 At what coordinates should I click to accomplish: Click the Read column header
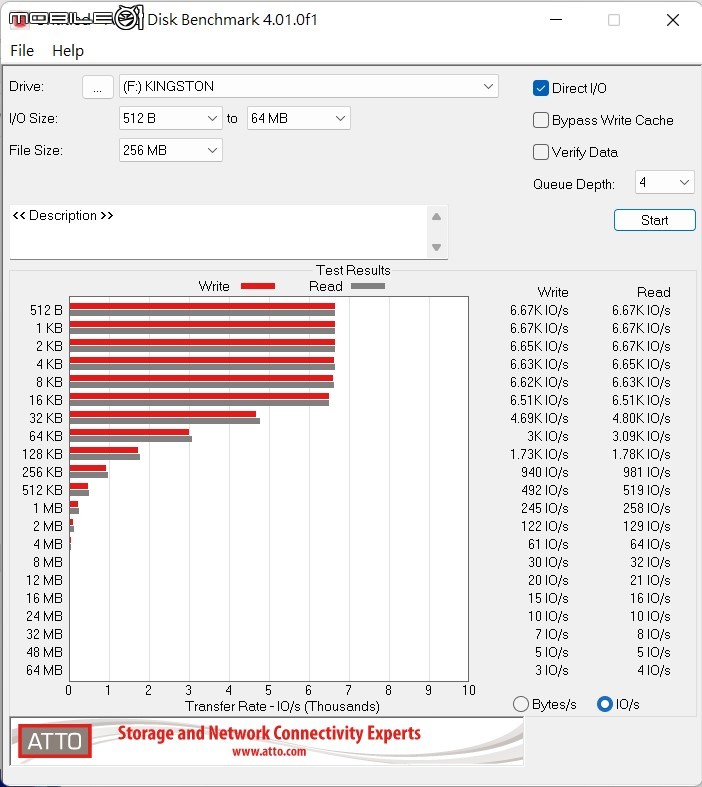point(654,292)
